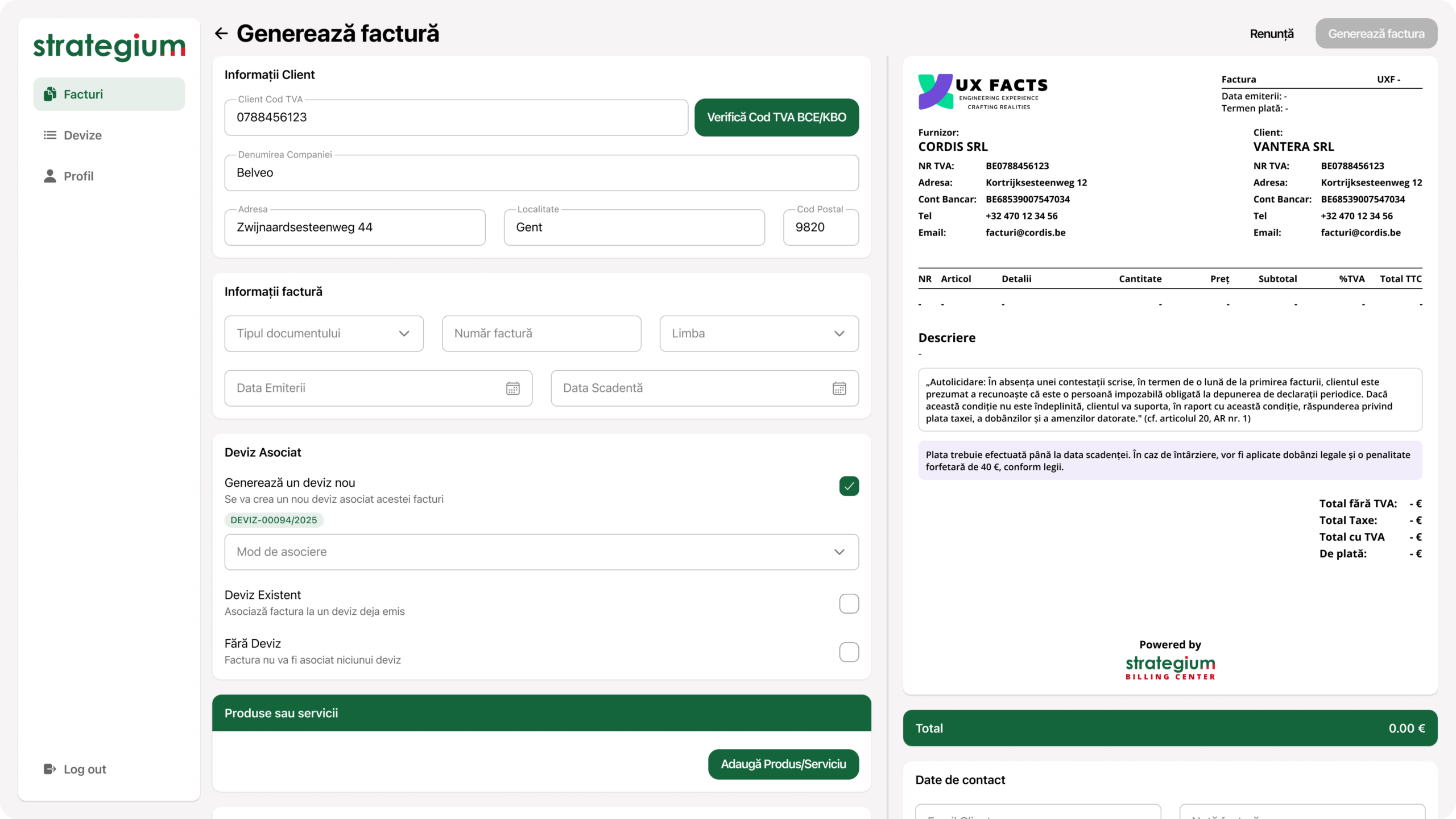
Task: Click the UX Facts logo in invoice preview
Action: pyautogui.click(x=983, y=92)
